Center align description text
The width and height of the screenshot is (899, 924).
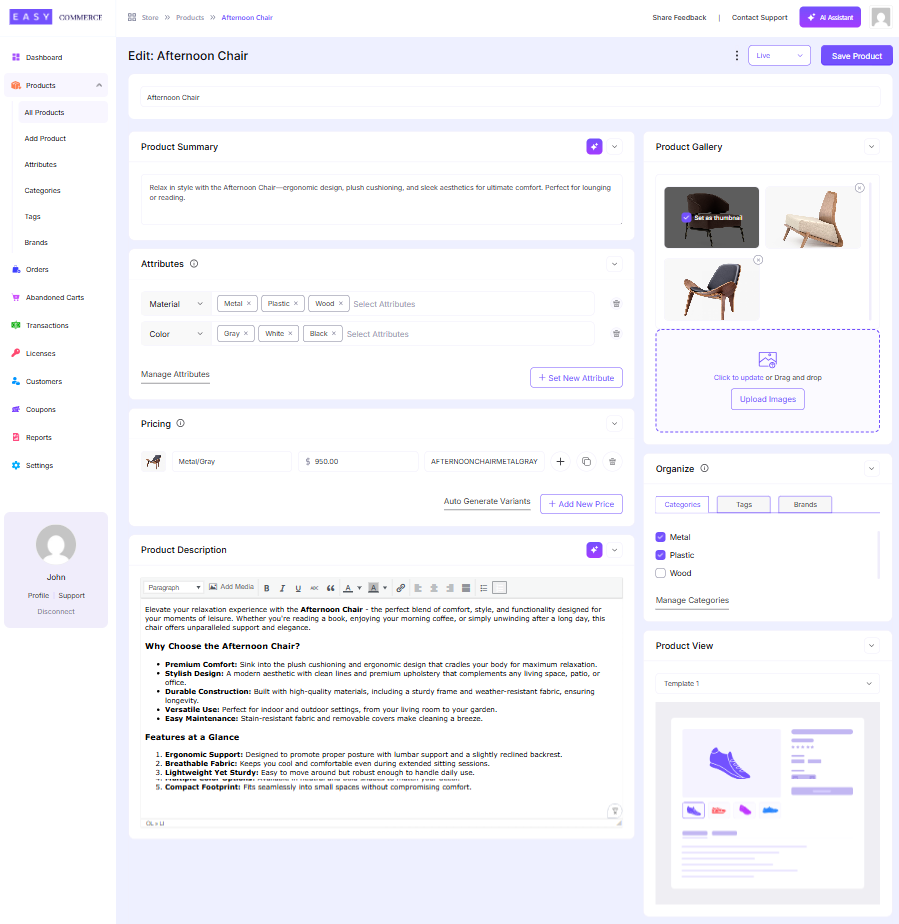click(434, 588)
